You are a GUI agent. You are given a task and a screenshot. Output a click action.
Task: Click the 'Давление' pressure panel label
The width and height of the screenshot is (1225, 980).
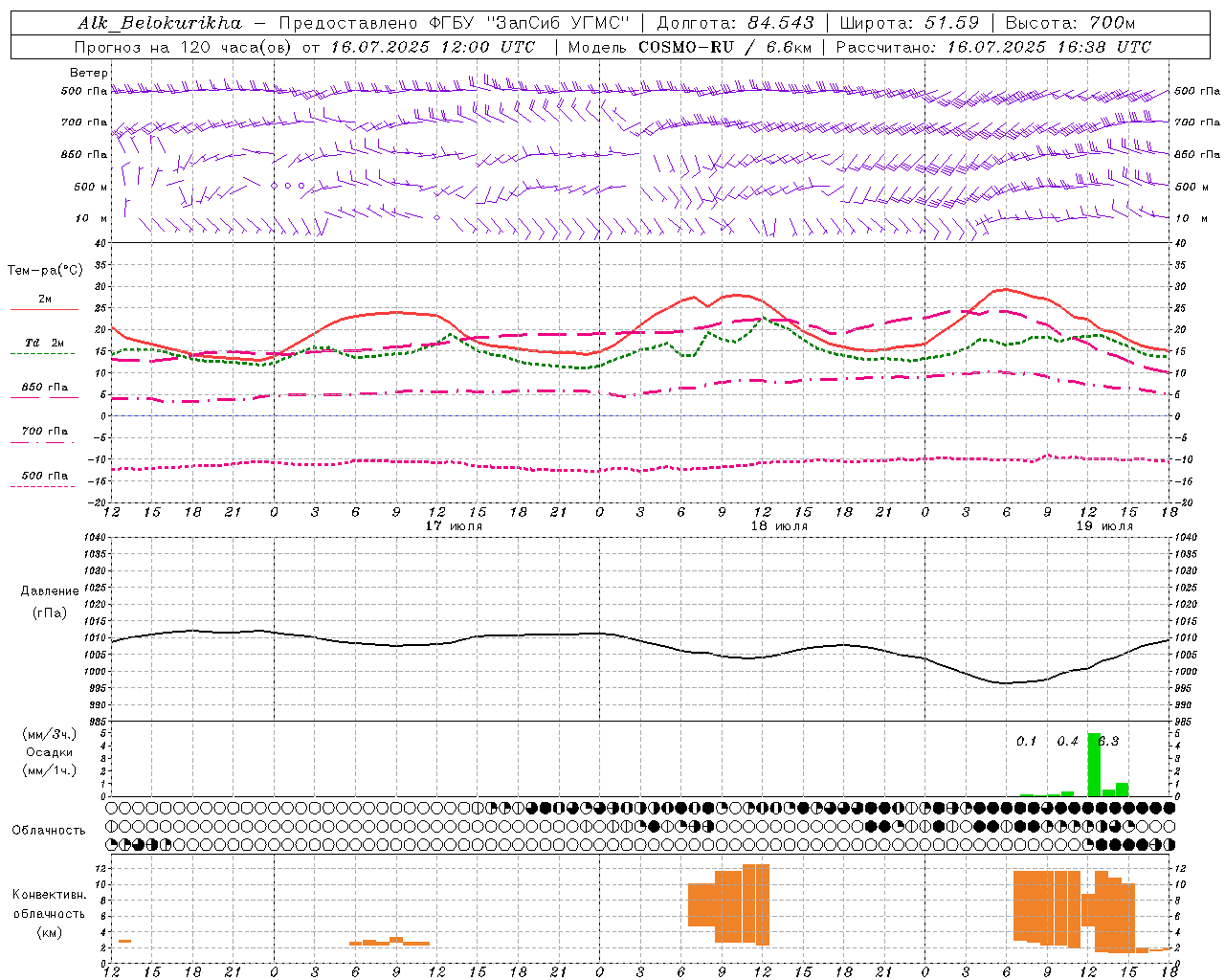click(50, 591)
